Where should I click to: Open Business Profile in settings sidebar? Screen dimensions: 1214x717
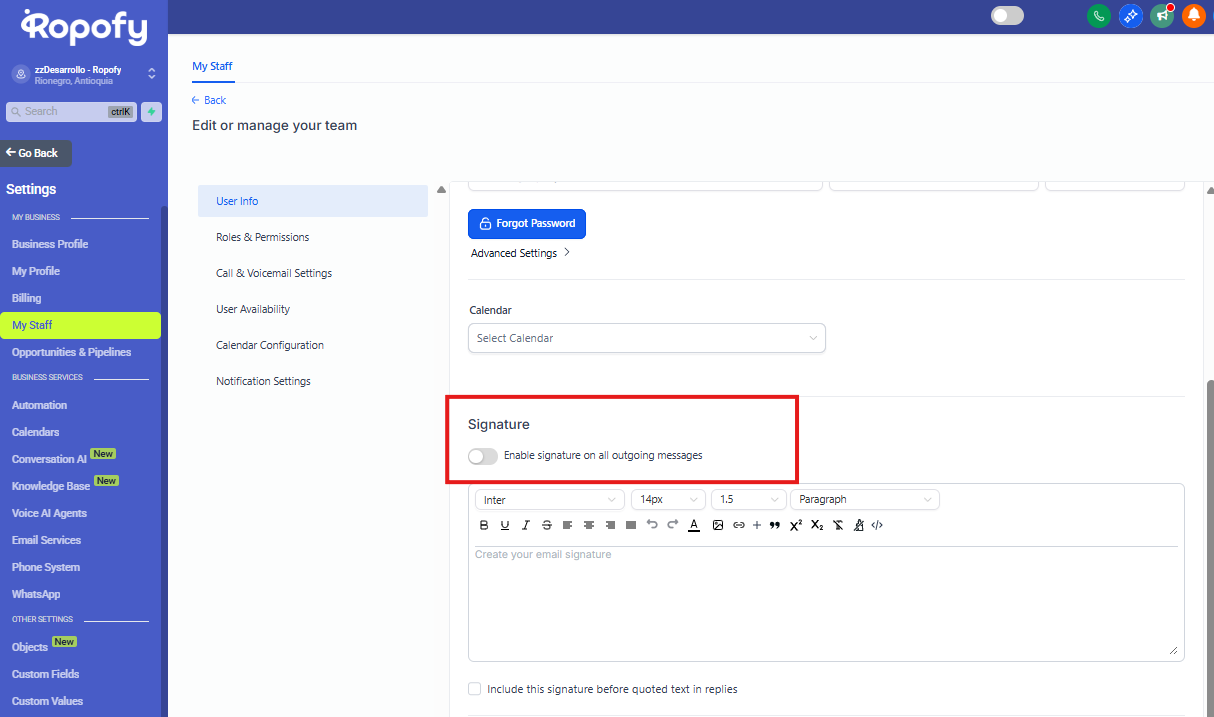click(50, 244)
